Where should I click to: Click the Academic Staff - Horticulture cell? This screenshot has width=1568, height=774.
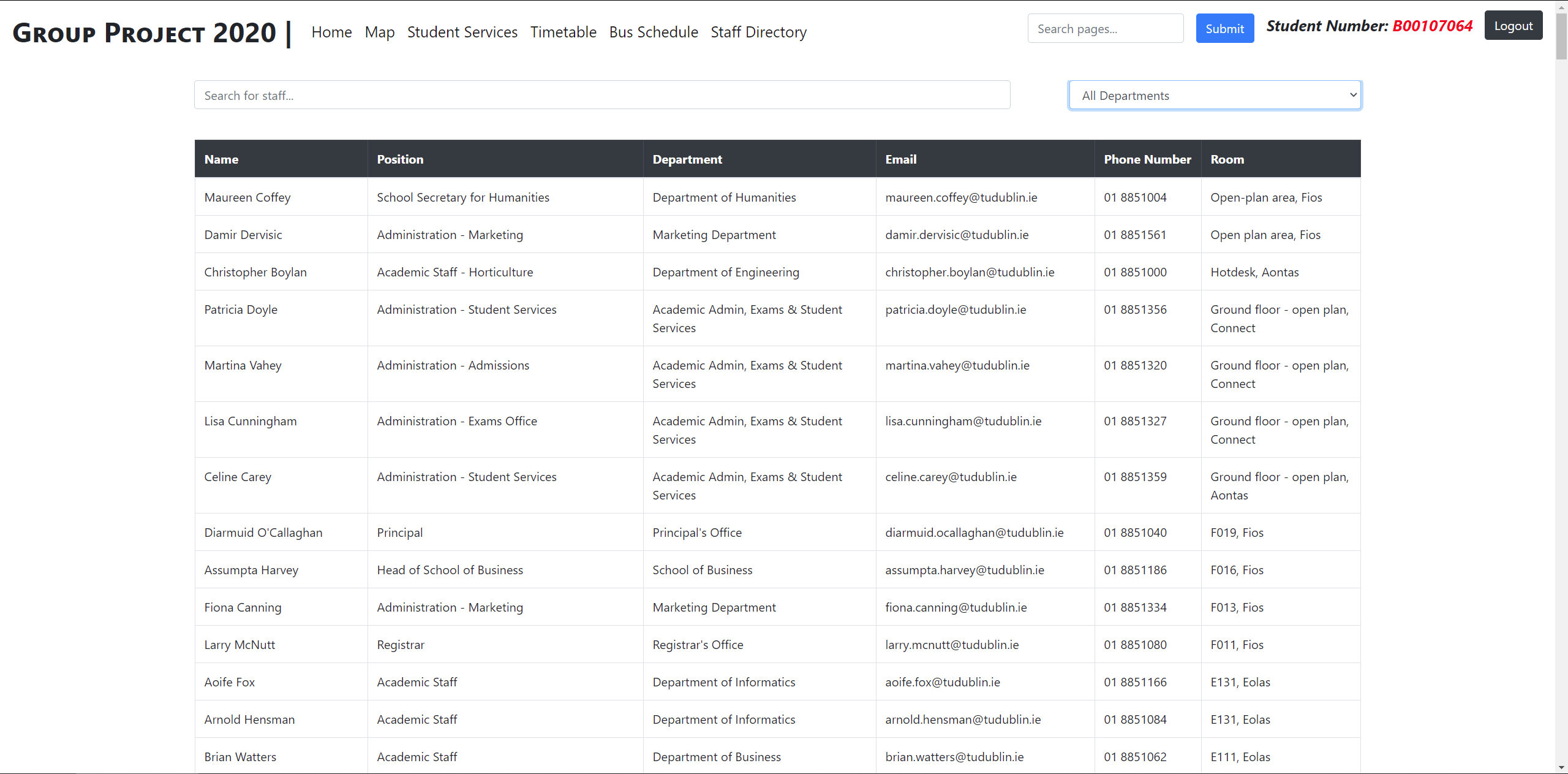pyautogui.click(x=505, y=271)
